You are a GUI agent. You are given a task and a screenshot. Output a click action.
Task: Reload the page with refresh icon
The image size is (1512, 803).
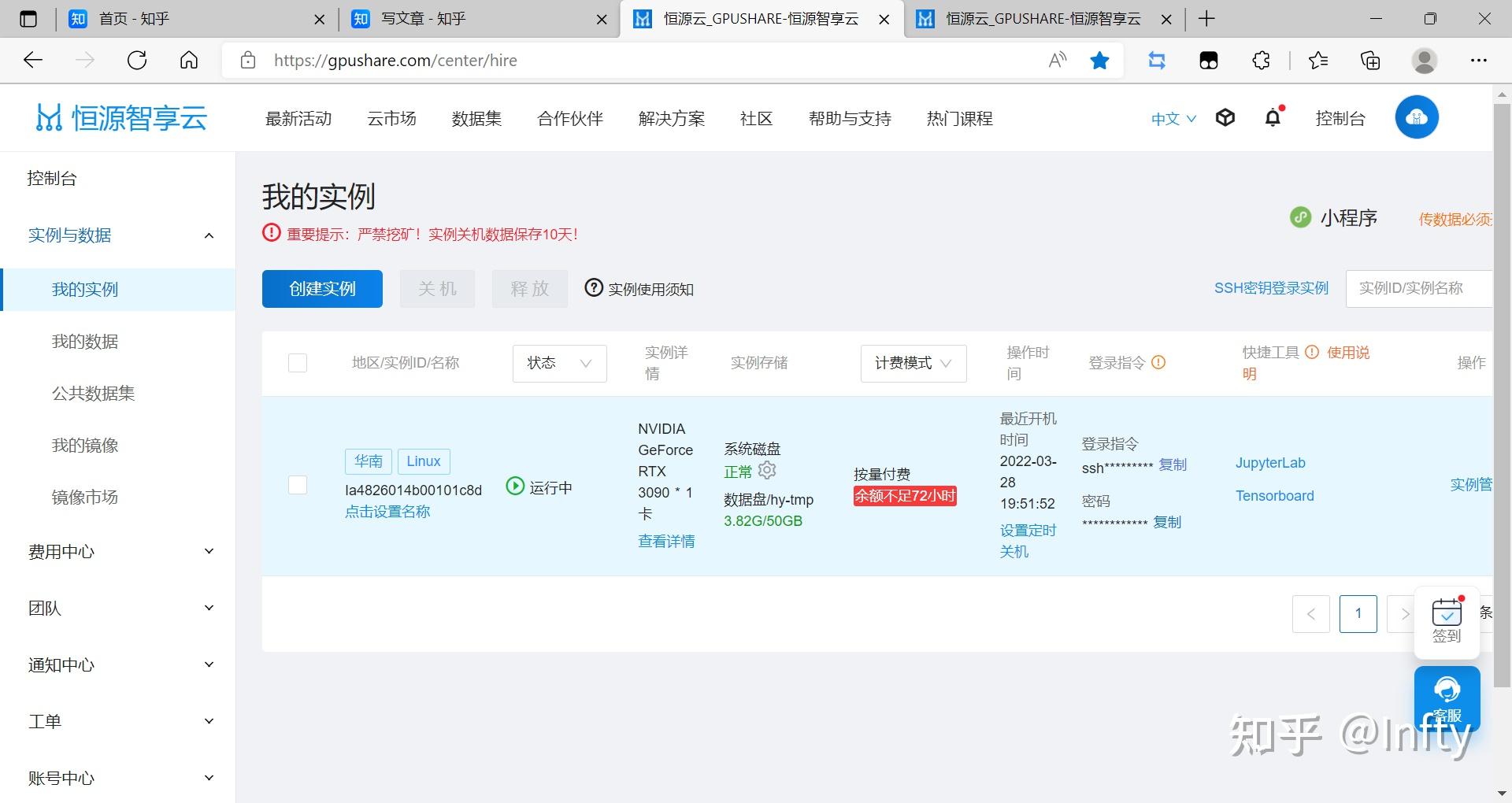[137, 61]
